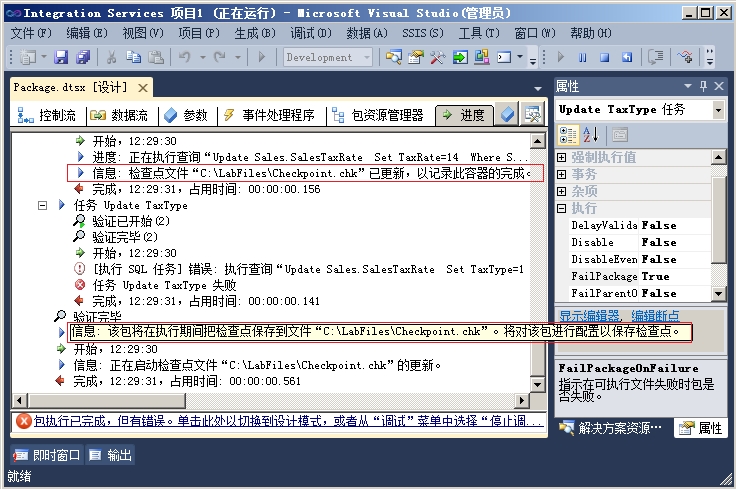The width and height of the screenshot is (736, 489).
Task: Open the Development configuration dropdown
Action: click(x=367, y=57)
